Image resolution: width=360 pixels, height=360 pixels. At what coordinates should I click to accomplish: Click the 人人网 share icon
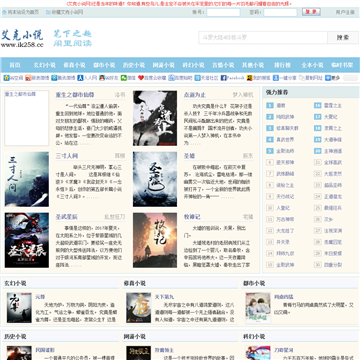(80, 78)
